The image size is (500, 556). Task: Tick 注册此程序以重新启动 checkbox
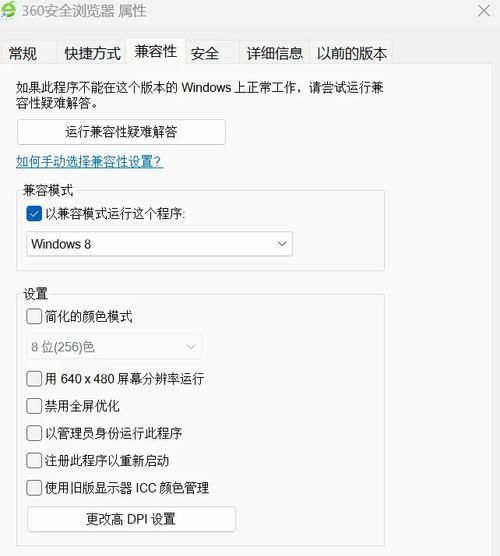(x=34, y=461)
